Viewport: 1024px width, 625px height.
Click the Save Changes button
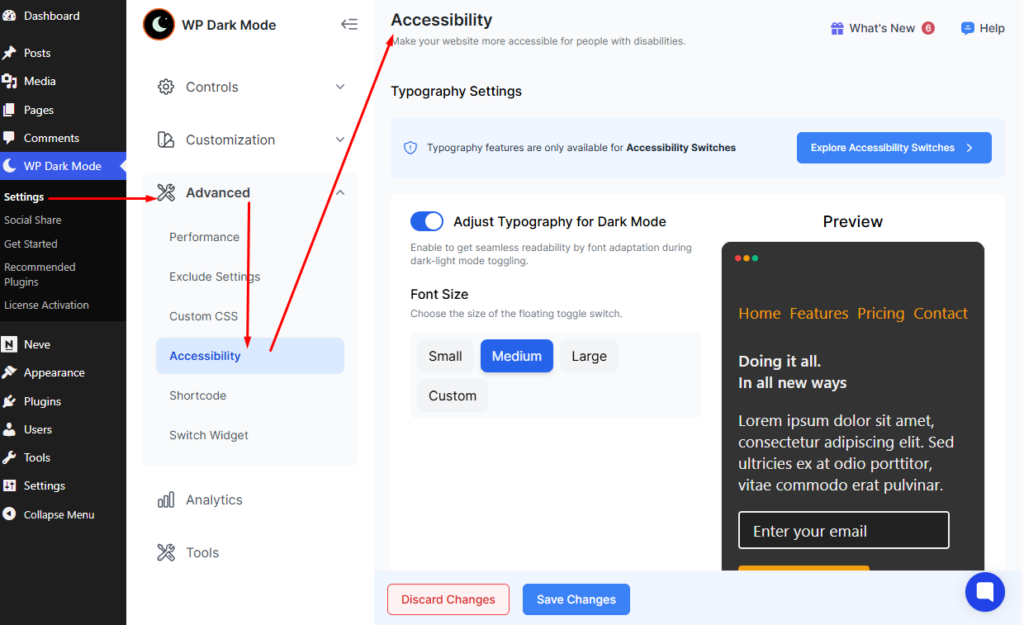pyautogui.click(x=576, y=600)
